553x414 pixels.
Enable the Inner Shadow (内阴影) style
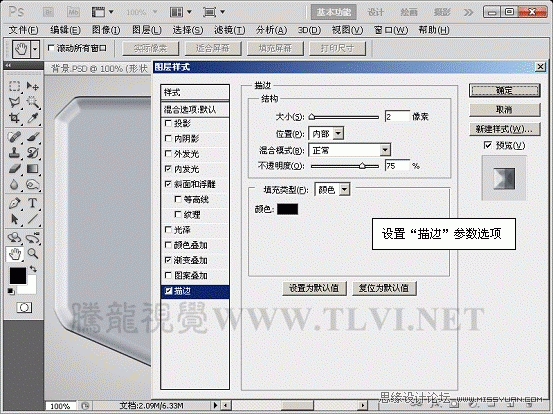168,139
